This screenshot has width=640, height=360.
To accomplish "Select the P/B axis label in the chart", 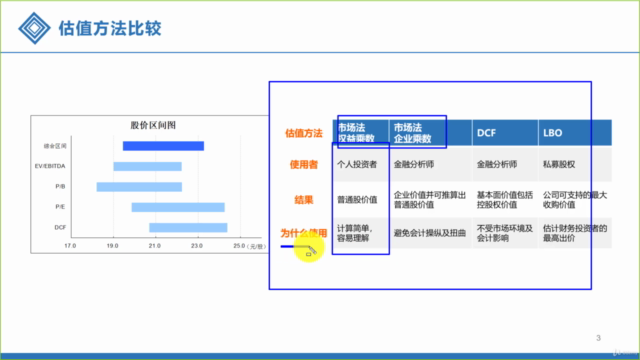I will pos(60,187).
